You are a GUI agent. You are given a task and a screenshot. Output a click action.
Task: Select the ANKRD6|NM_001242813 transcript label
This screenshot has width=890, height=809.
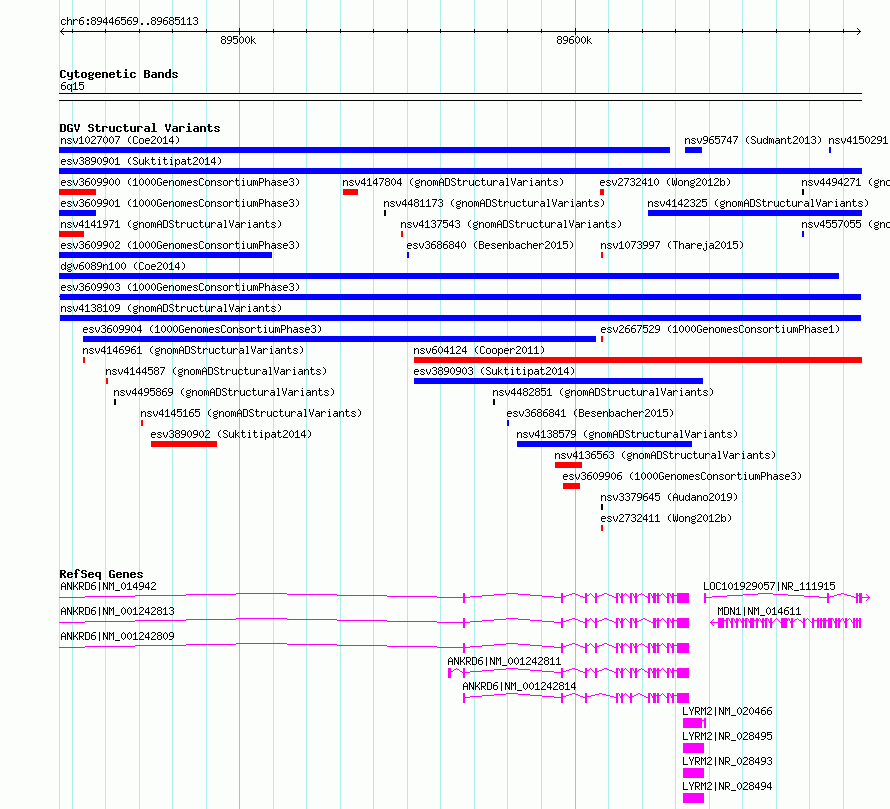[x=117, y=611]
